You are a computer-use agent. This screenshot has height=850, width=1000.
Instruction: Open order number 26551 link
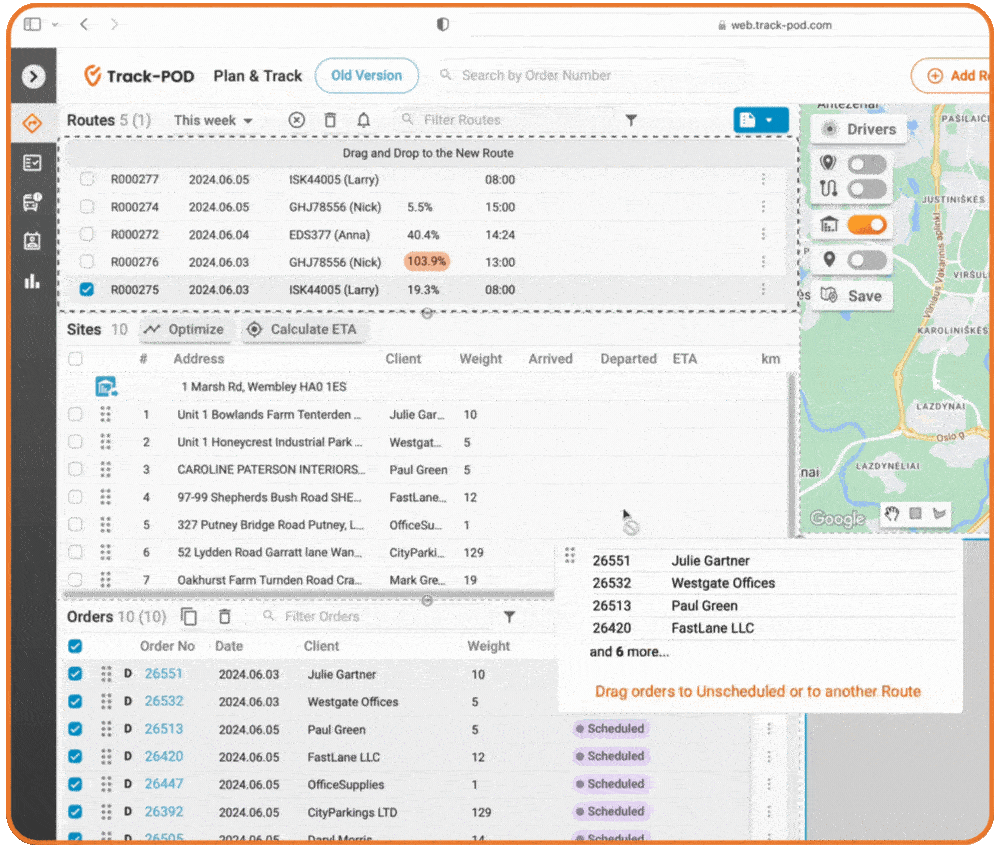coord(163,674)
